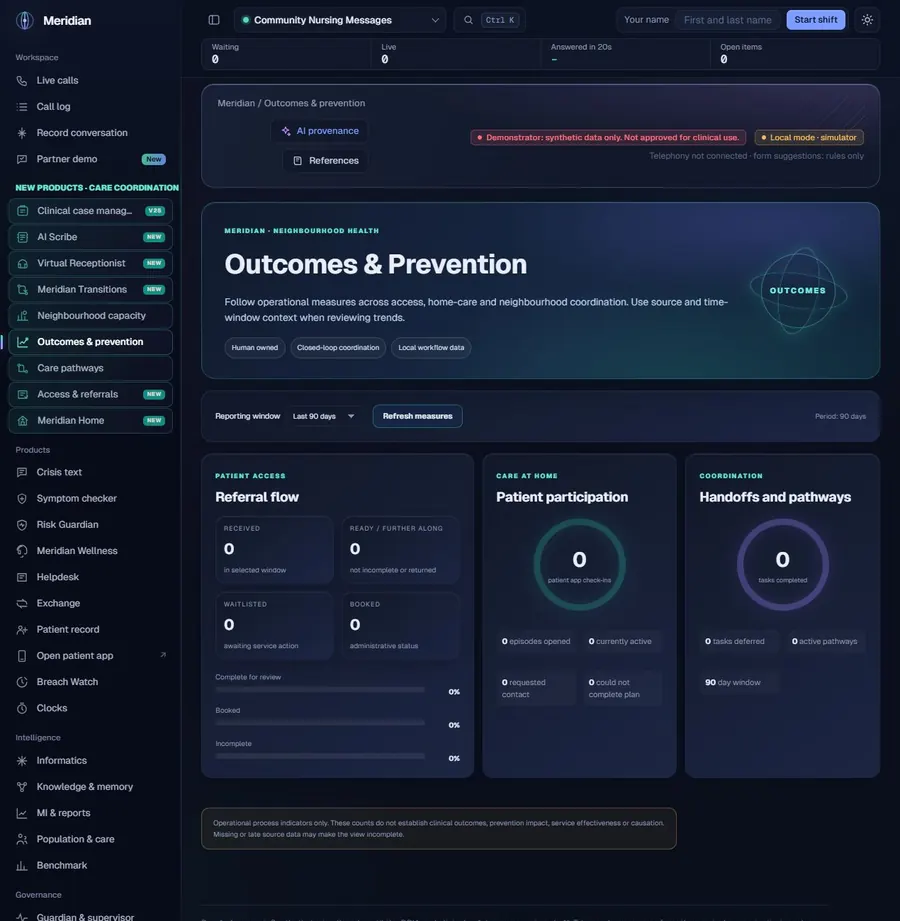Navigate to Knowledge & memory
The width and height of the screenshot is (900, 921).
(90, 787)
